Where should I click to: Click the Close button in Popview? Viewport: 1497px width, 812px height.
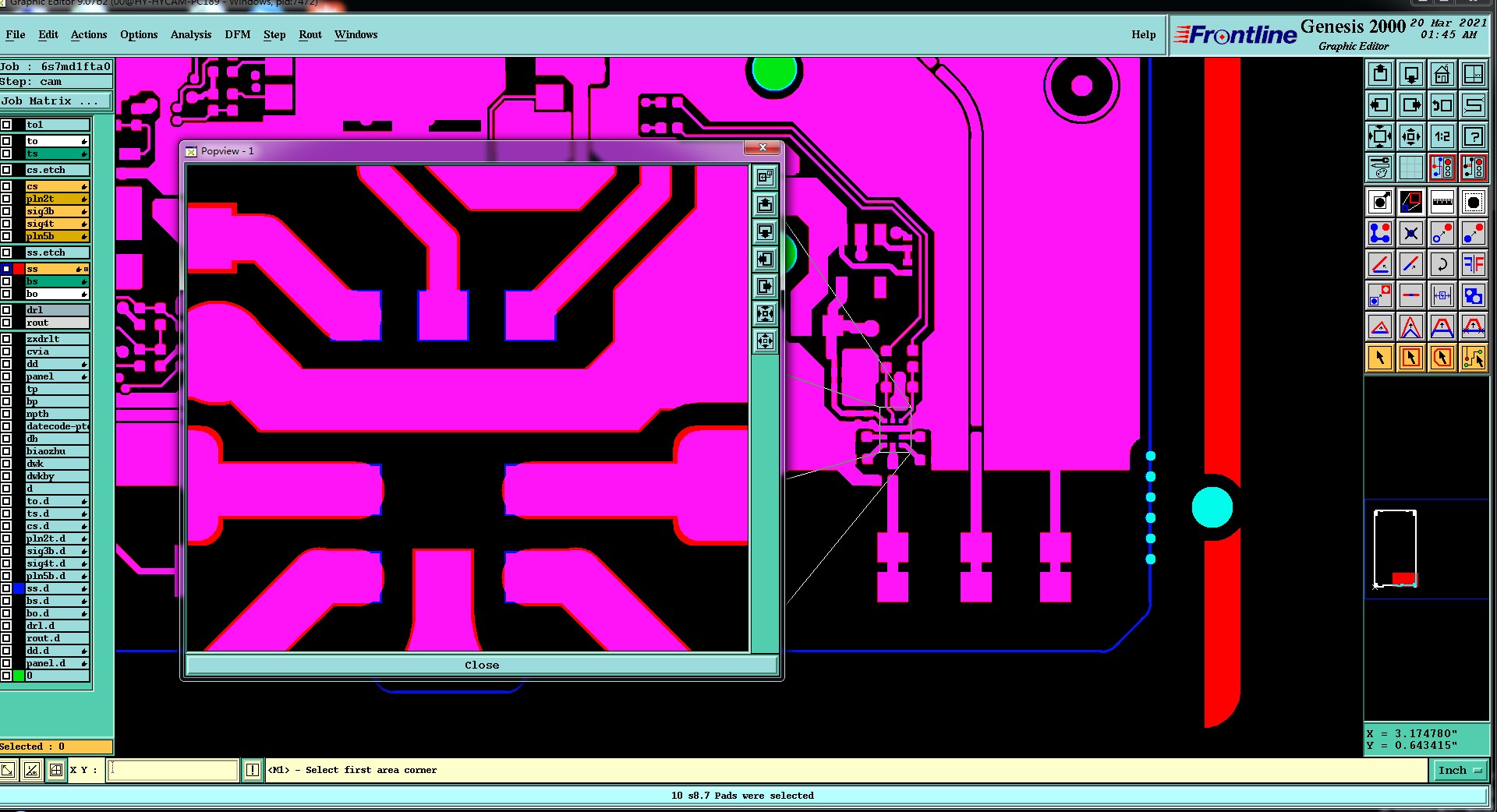click(482, 665)
